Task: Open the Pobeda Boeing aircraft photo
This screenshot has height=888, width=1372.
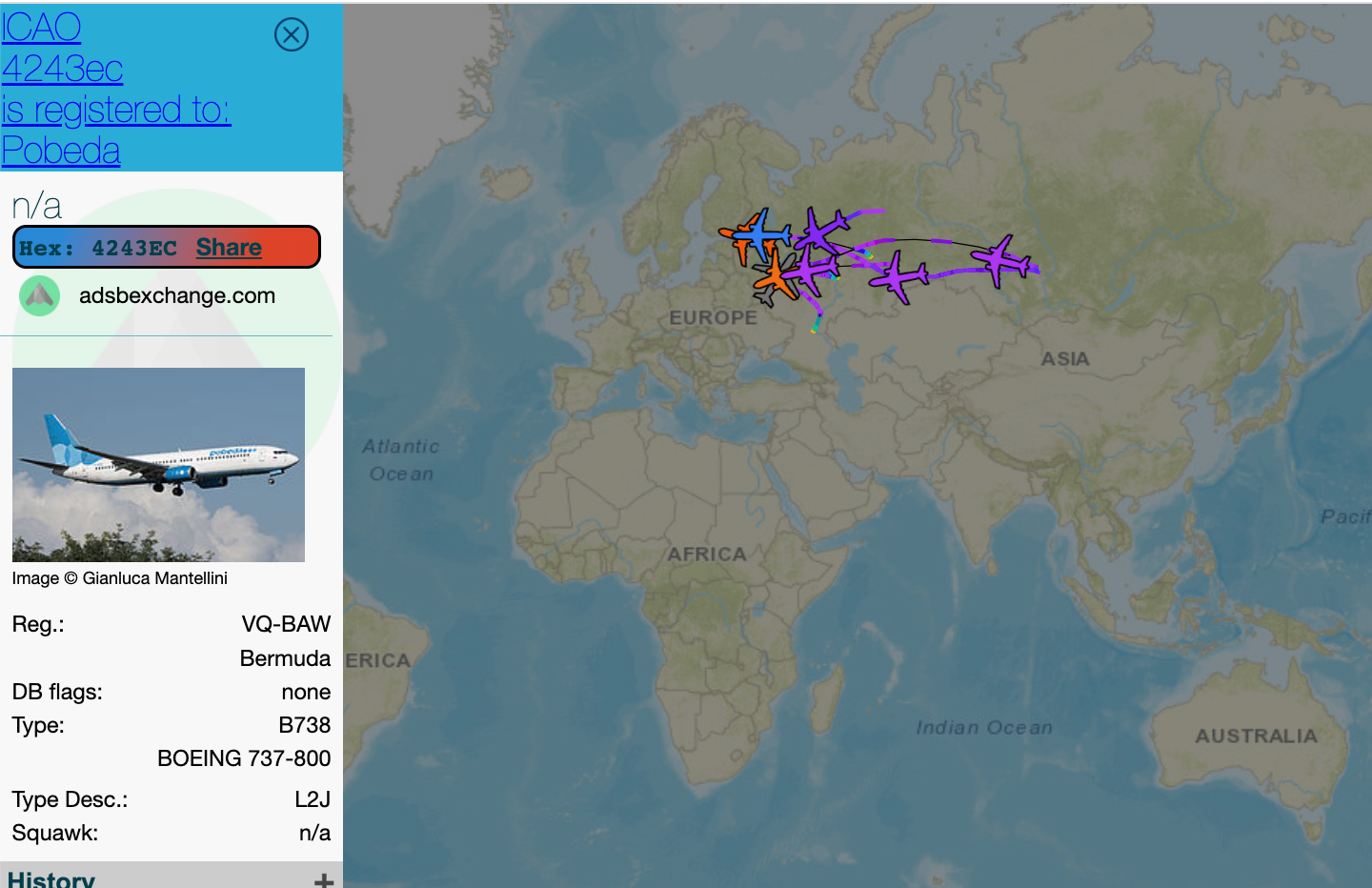Action: coord(158,465)
